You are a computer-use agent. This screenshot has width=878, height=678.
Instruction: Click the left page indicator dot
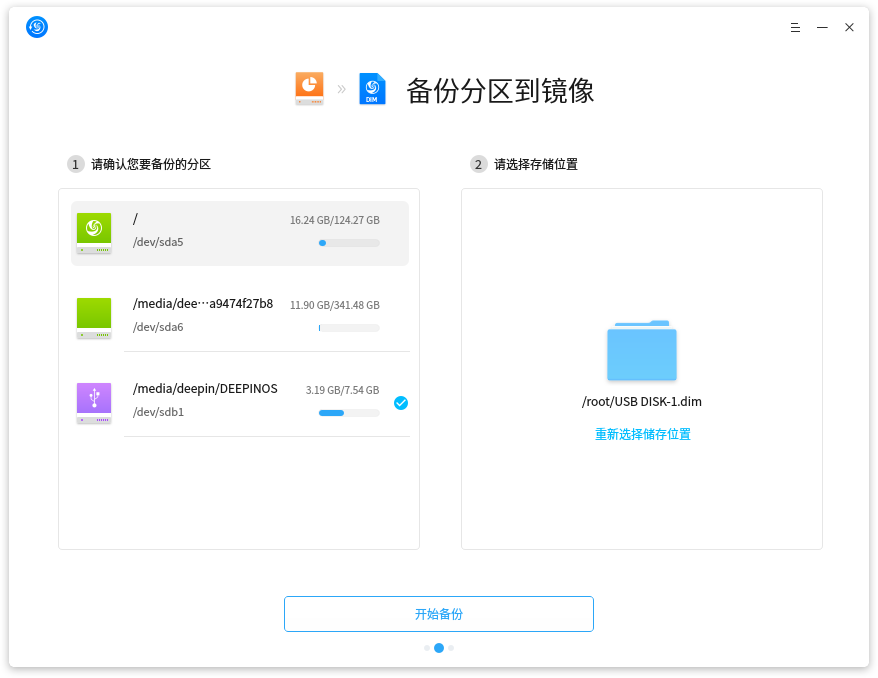point(427,647)
